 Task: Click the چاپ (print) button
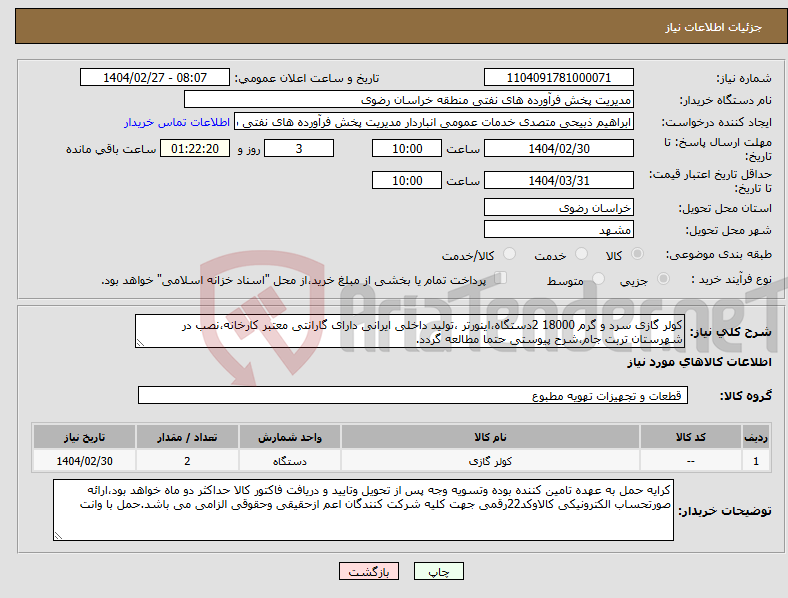click(439, 571)
